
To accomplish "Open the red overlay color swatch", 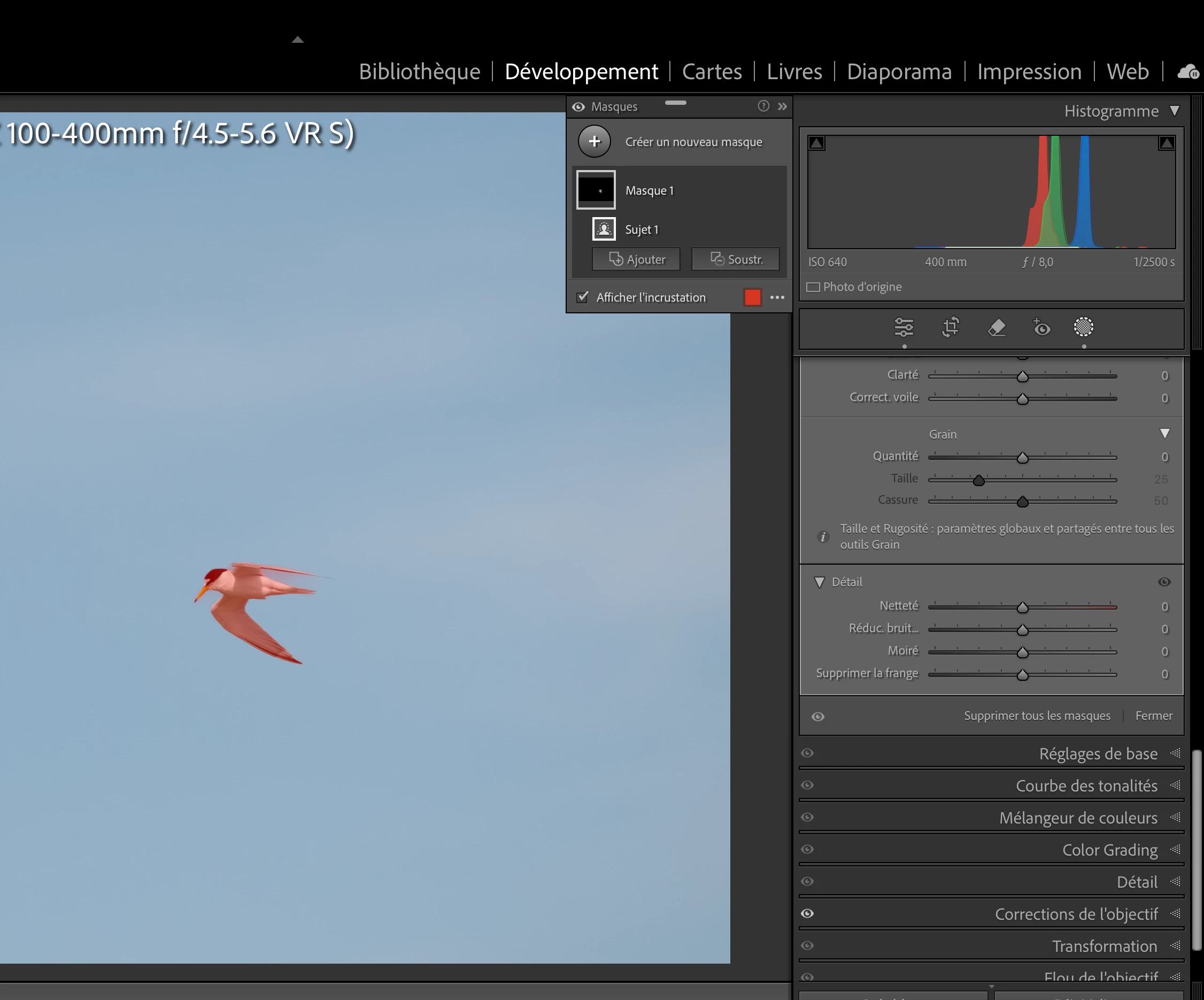I will (752, 297).
